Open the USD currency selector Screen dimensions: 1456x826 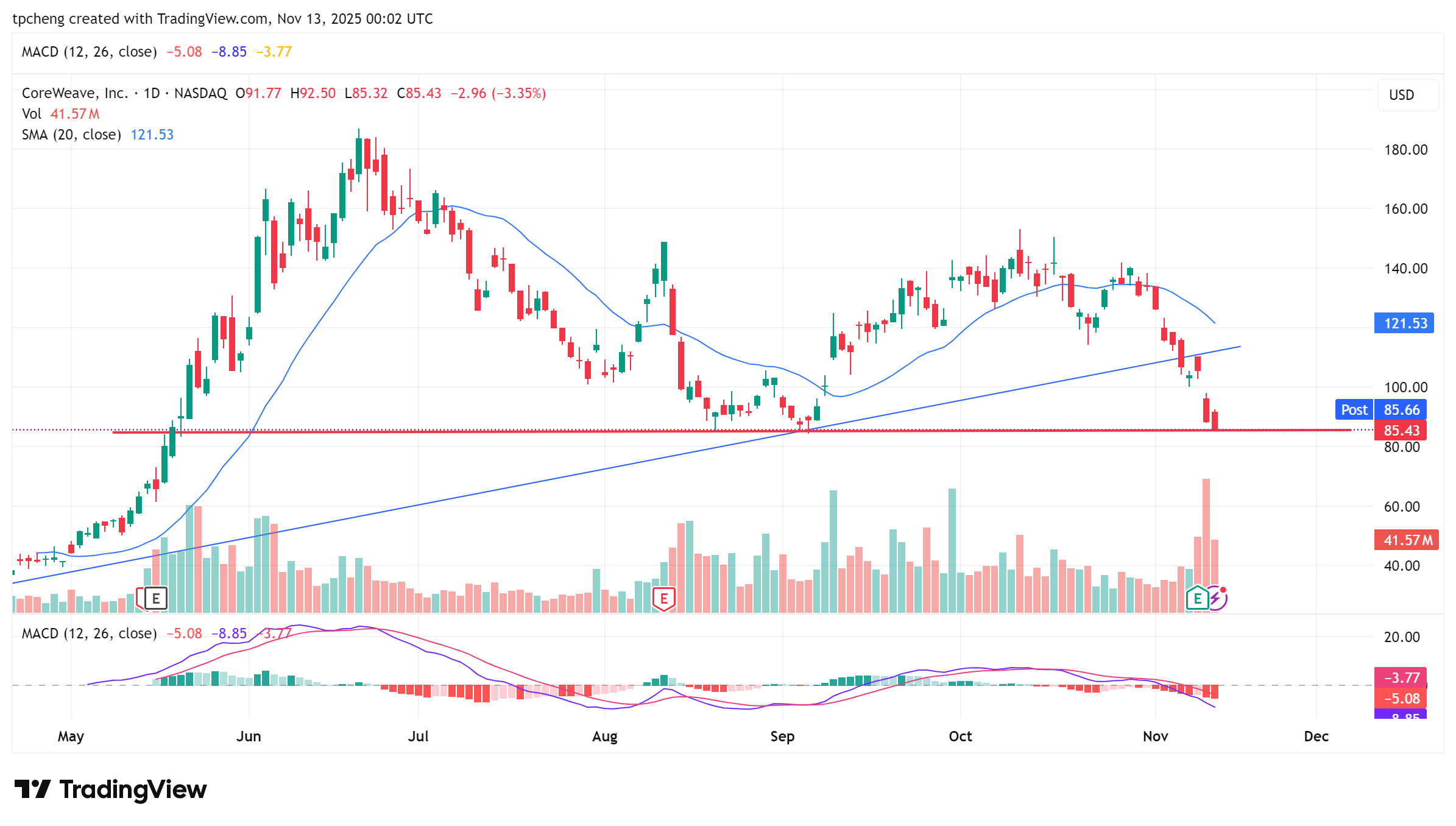(1408, 95)
